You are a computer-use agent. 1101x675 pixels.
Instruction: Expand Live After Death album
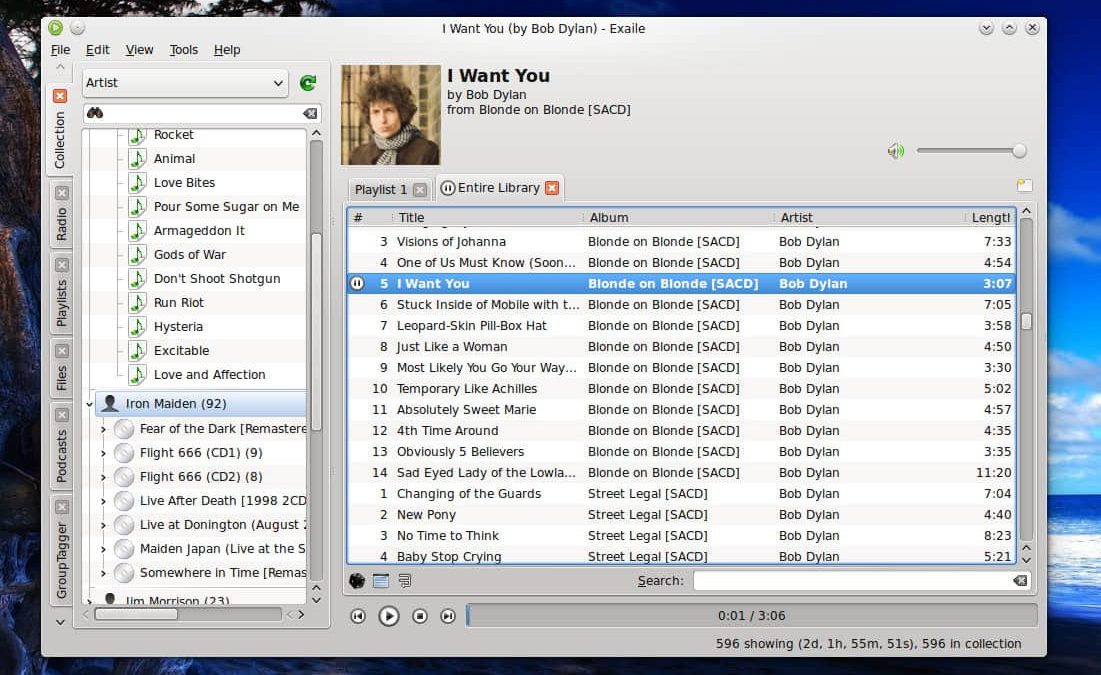pyautogui.click(x=103, y=501)
